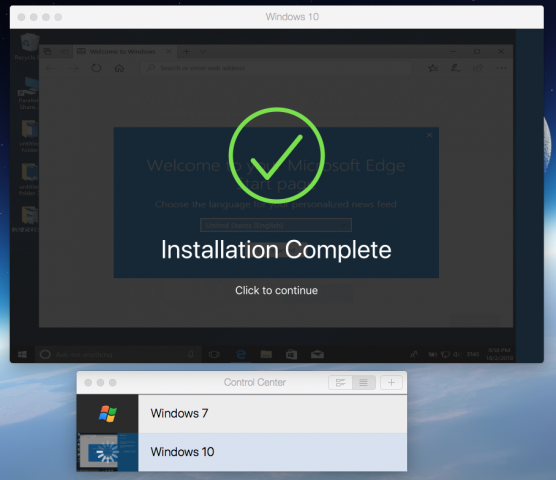Image resolution: width=556 pixels, height=480 pixels.
Task: Open new tab in Edge
Action: pos(186,52)
